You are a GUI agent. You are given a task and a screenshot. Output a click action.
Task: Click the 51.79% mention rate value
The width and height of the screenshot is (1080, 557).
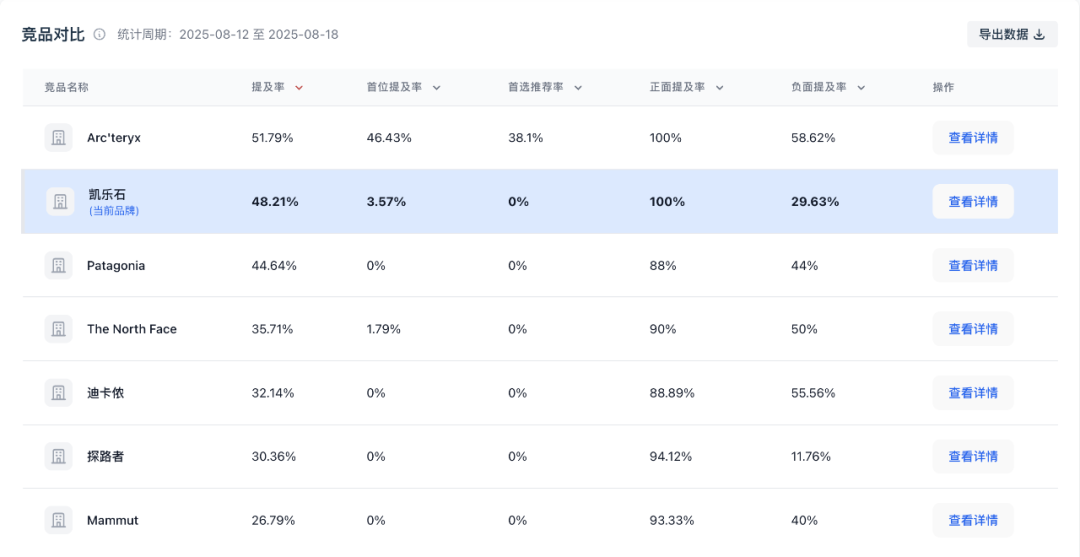(x=273, y=138)
